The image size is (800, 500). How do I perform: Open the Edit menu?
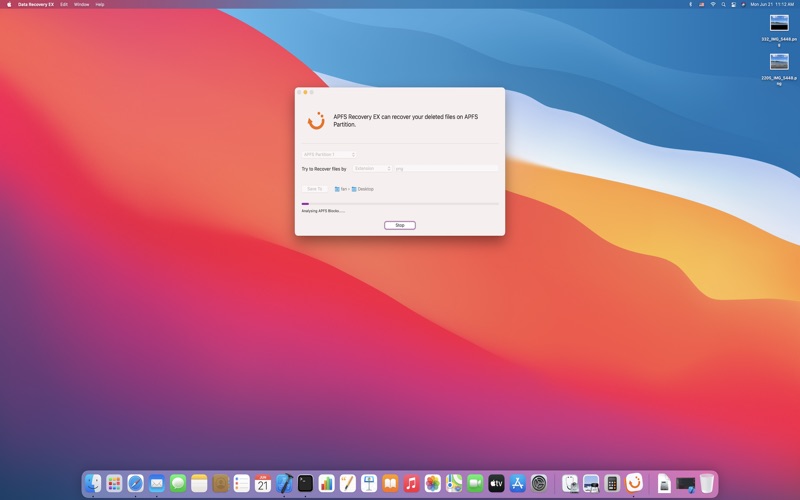click(x=64, y=4)
